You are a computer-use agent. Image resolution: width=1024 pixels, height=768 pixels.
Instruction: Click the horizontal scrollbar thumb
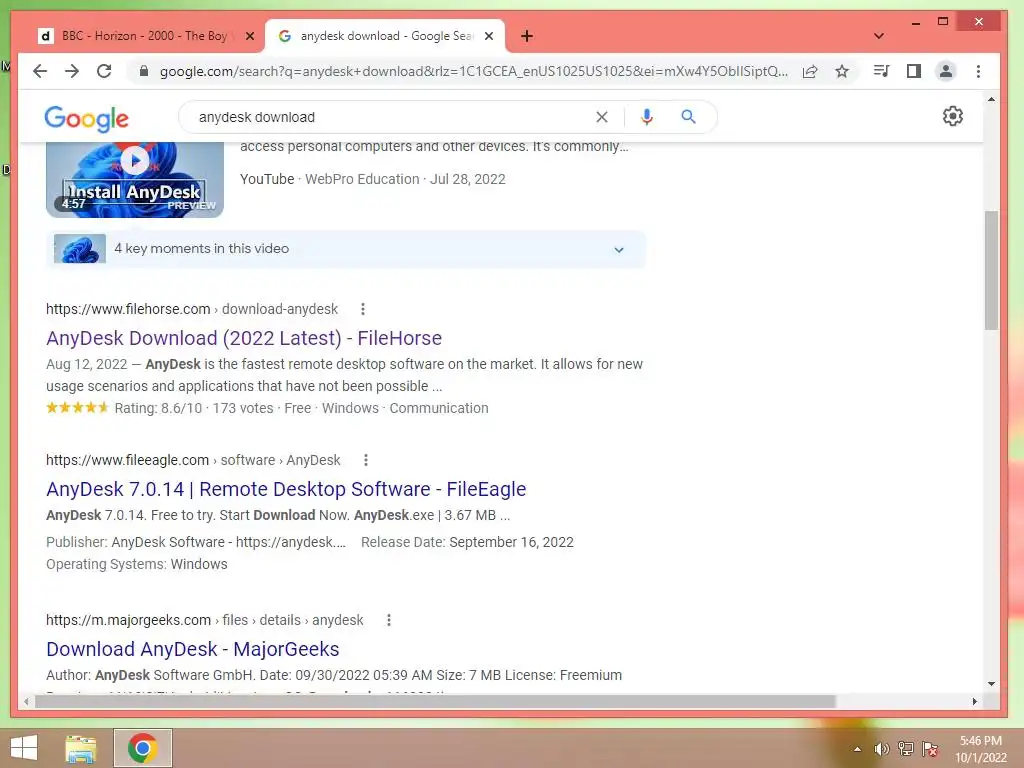[x=436, y=701]
